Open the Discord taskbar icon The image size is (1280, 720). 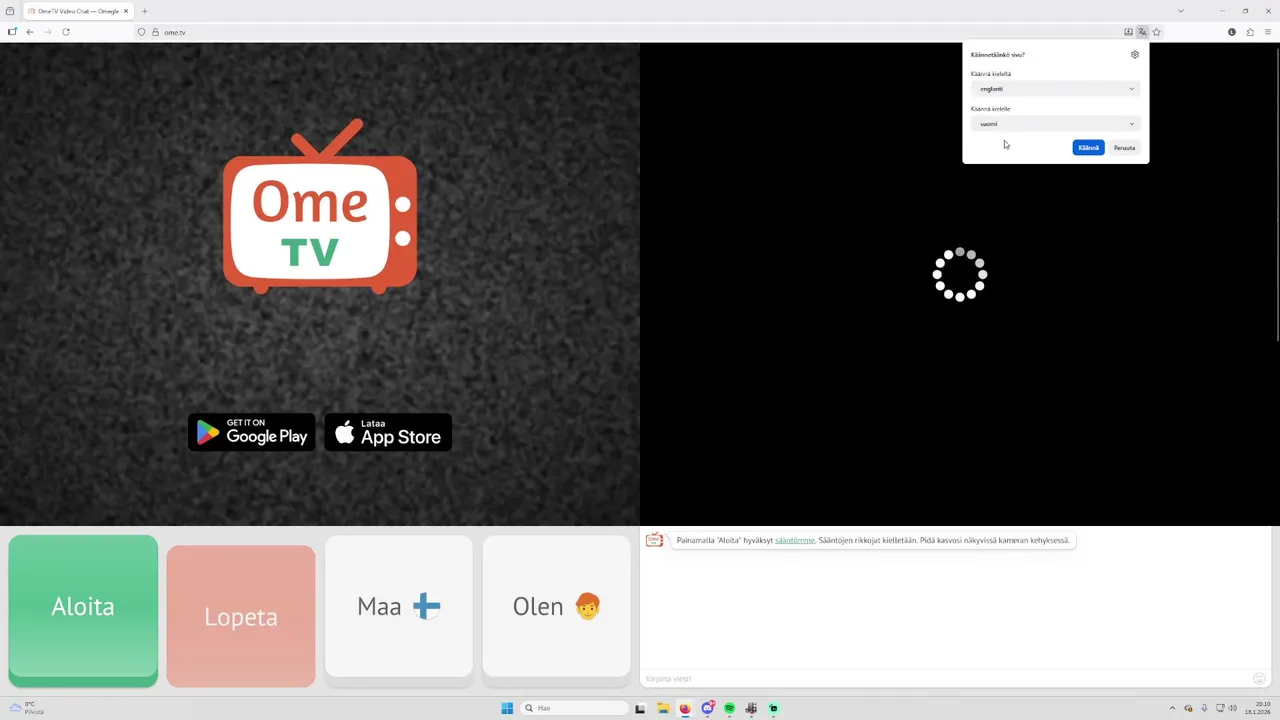(707, 708)
